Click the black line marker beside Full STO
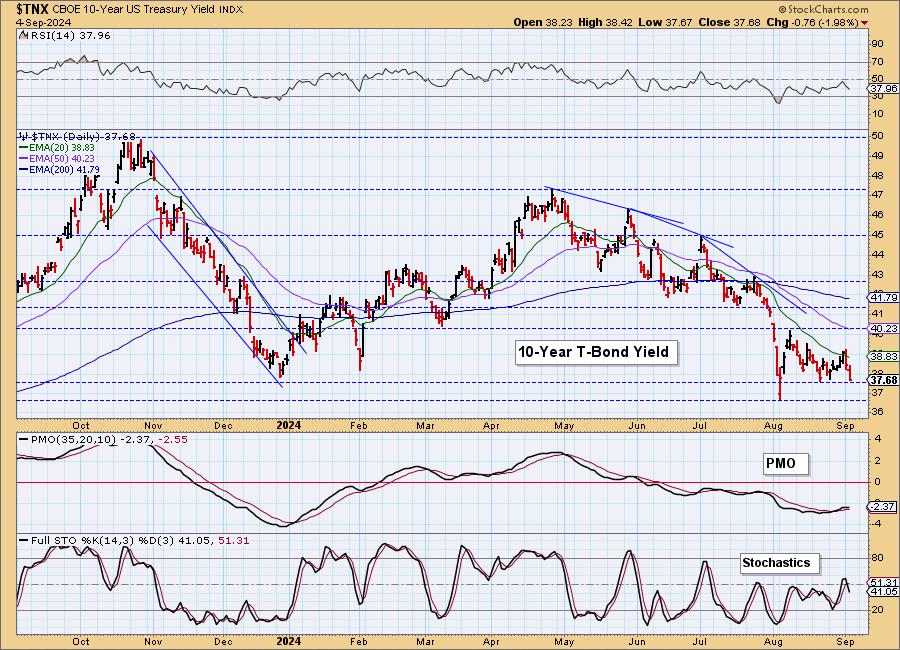900x650 pixels. (24, 540)
